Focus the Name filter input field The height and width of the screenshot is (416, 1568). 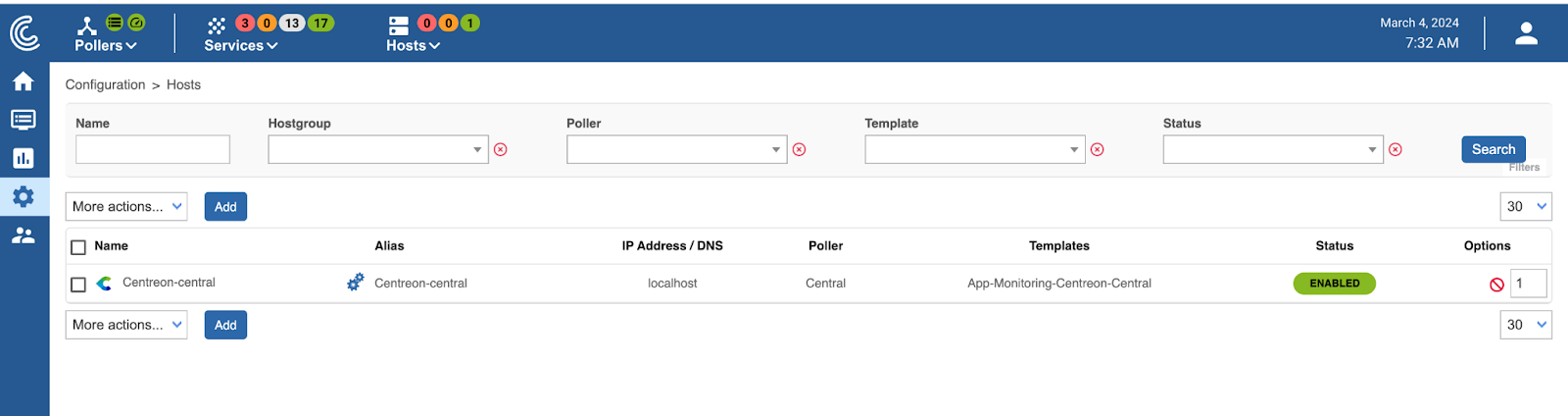(153, 149)
